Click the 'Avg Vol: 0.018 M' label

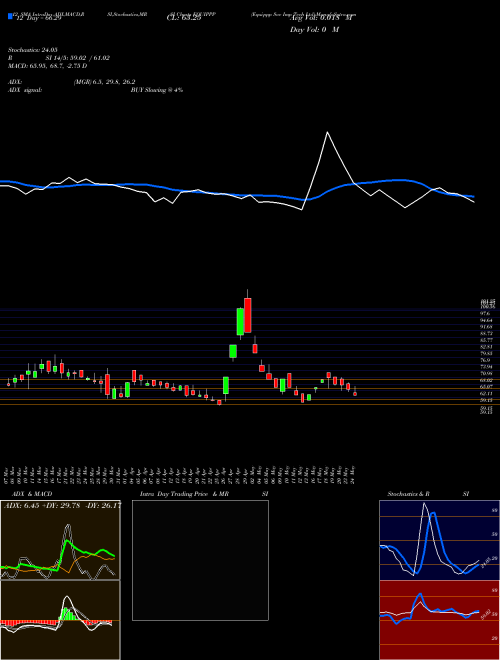click(320, 18)
